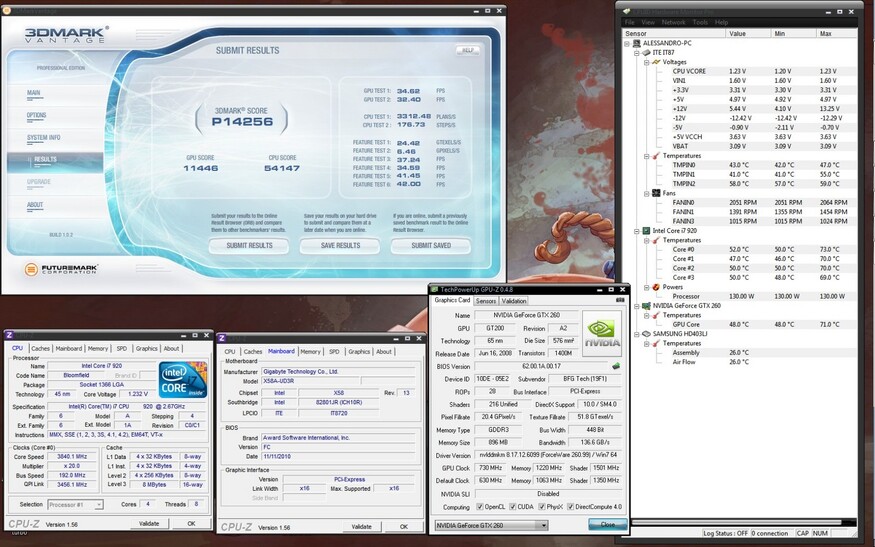Open the GPU selection dropdown in GPU-Z

click(542, 525)
